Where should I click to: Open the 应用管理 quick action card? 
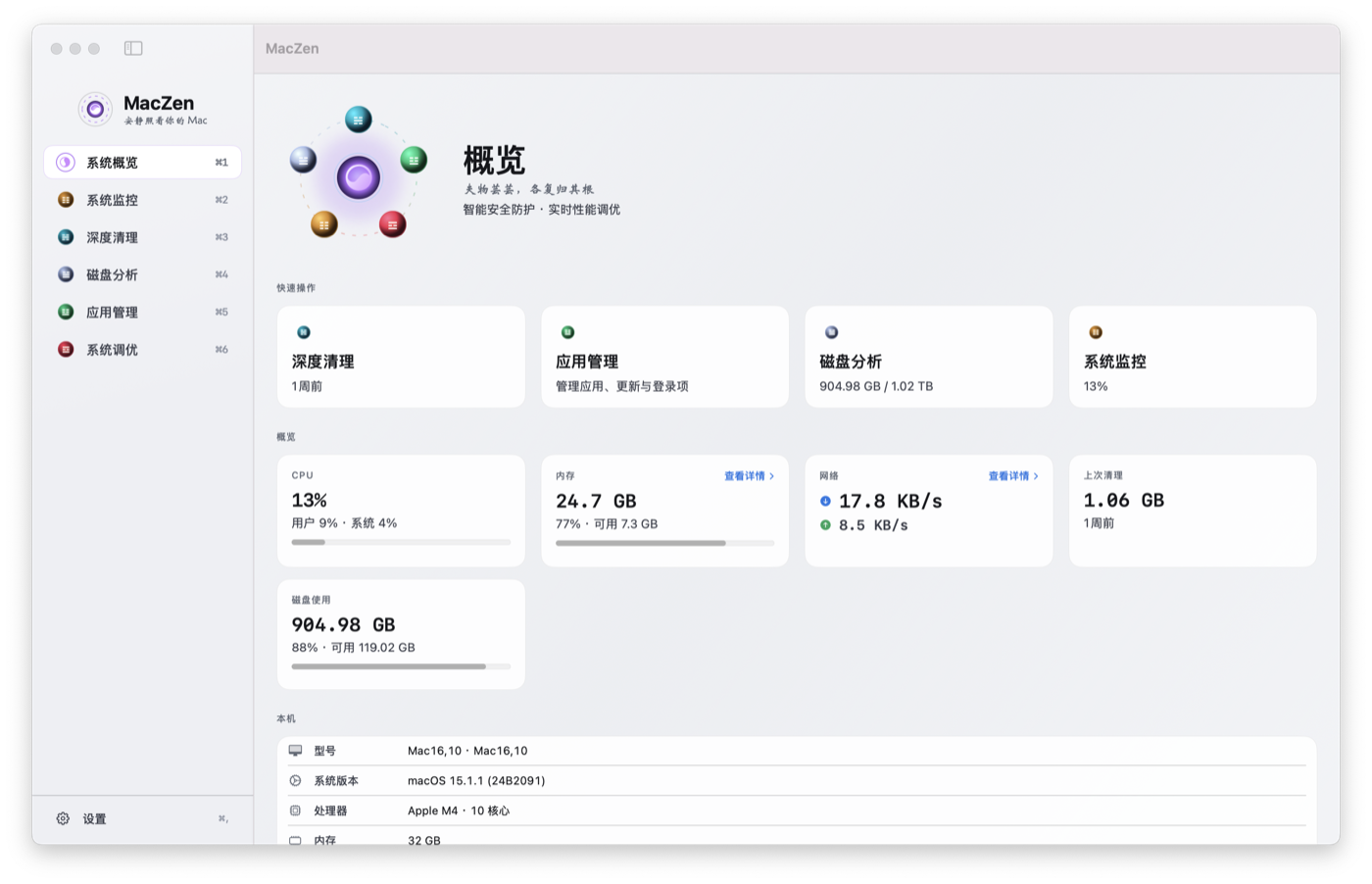point(664,357)
